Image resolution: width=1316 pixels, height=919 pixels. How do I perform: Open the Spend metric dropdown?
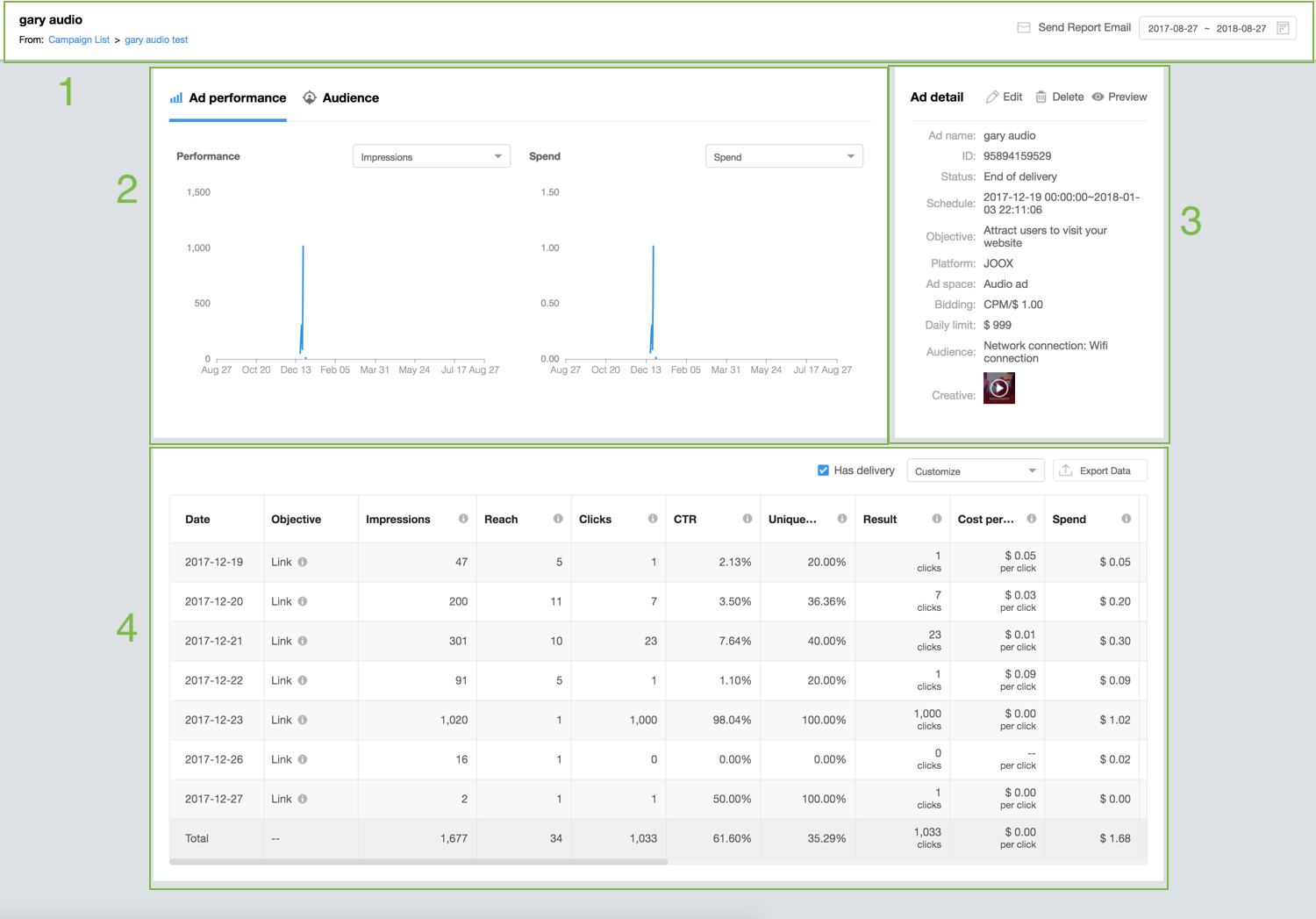click(784, 156)
